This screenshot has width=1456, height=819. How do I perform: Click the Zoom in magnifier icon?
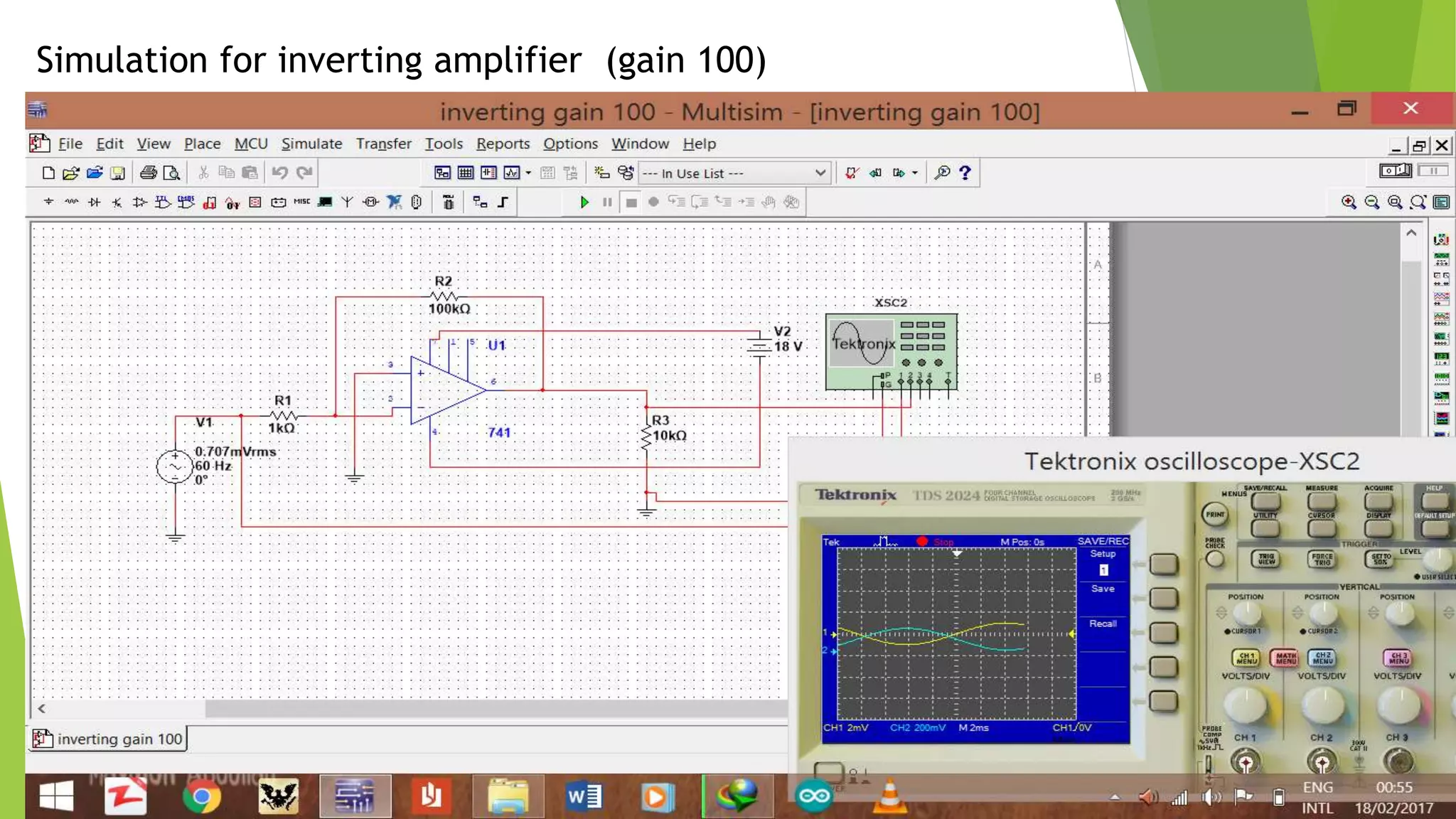[1349, 202]
